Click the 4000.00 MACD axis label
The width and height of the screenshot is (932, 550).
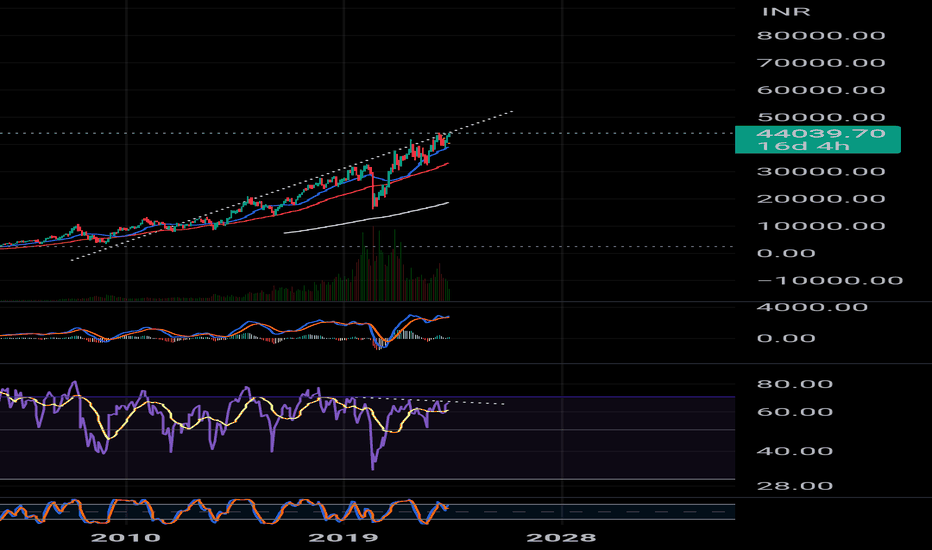coord(812,307)
